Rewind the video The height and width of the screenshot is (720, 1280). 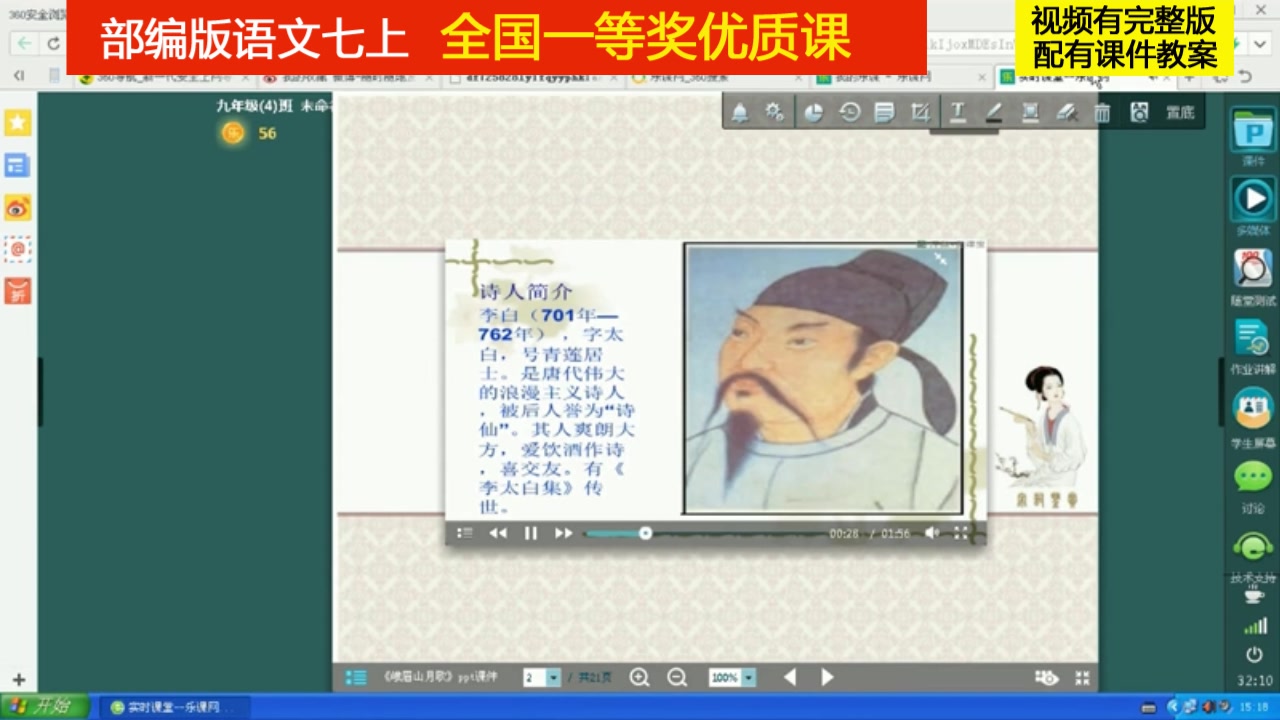pos(498,534)
